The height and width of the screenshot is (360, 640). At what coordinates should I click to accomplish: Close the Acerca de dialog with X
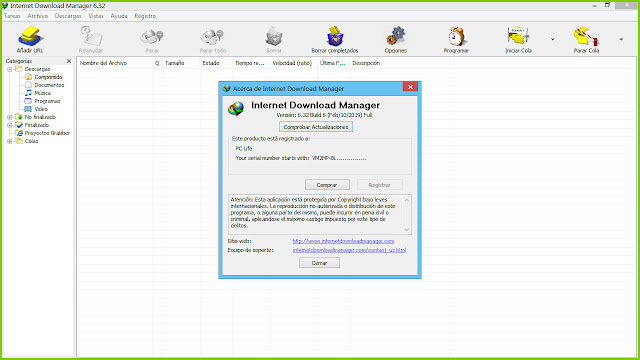[410, 87]
